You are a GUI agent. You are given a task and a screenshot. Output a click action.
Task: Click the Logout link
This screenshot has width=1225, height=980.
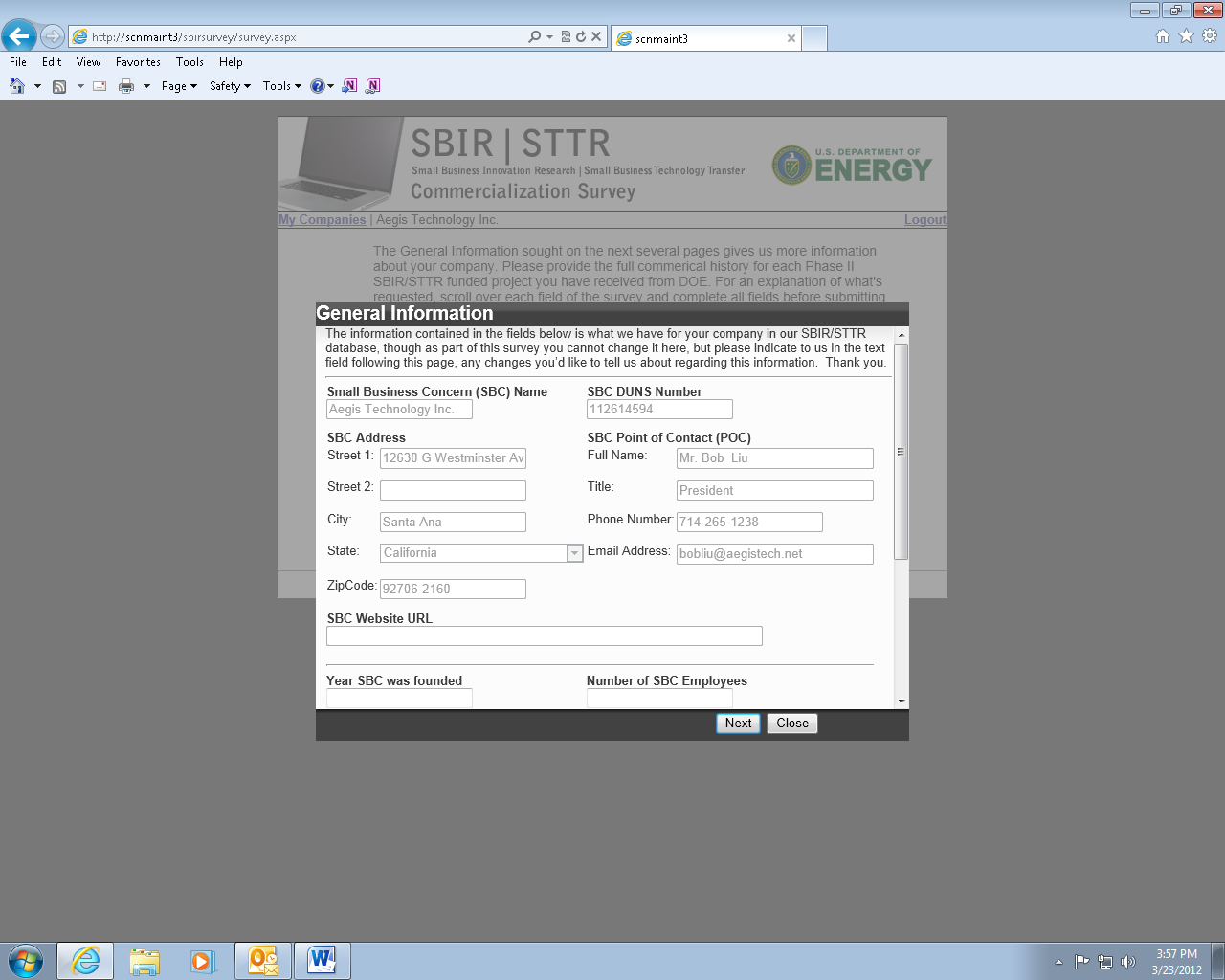[925, 220]
